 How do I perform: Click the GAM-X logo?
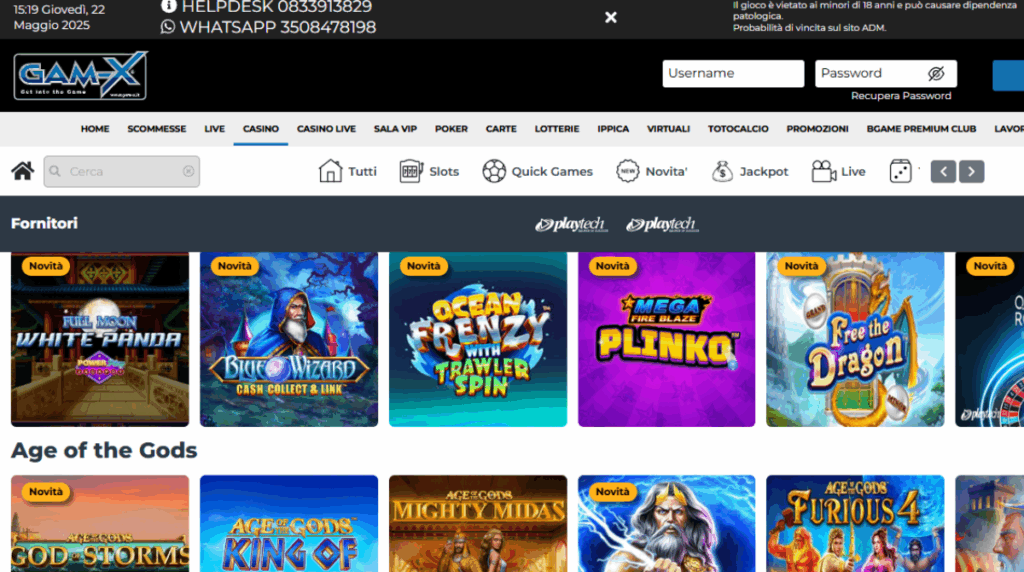coord(80,75)
